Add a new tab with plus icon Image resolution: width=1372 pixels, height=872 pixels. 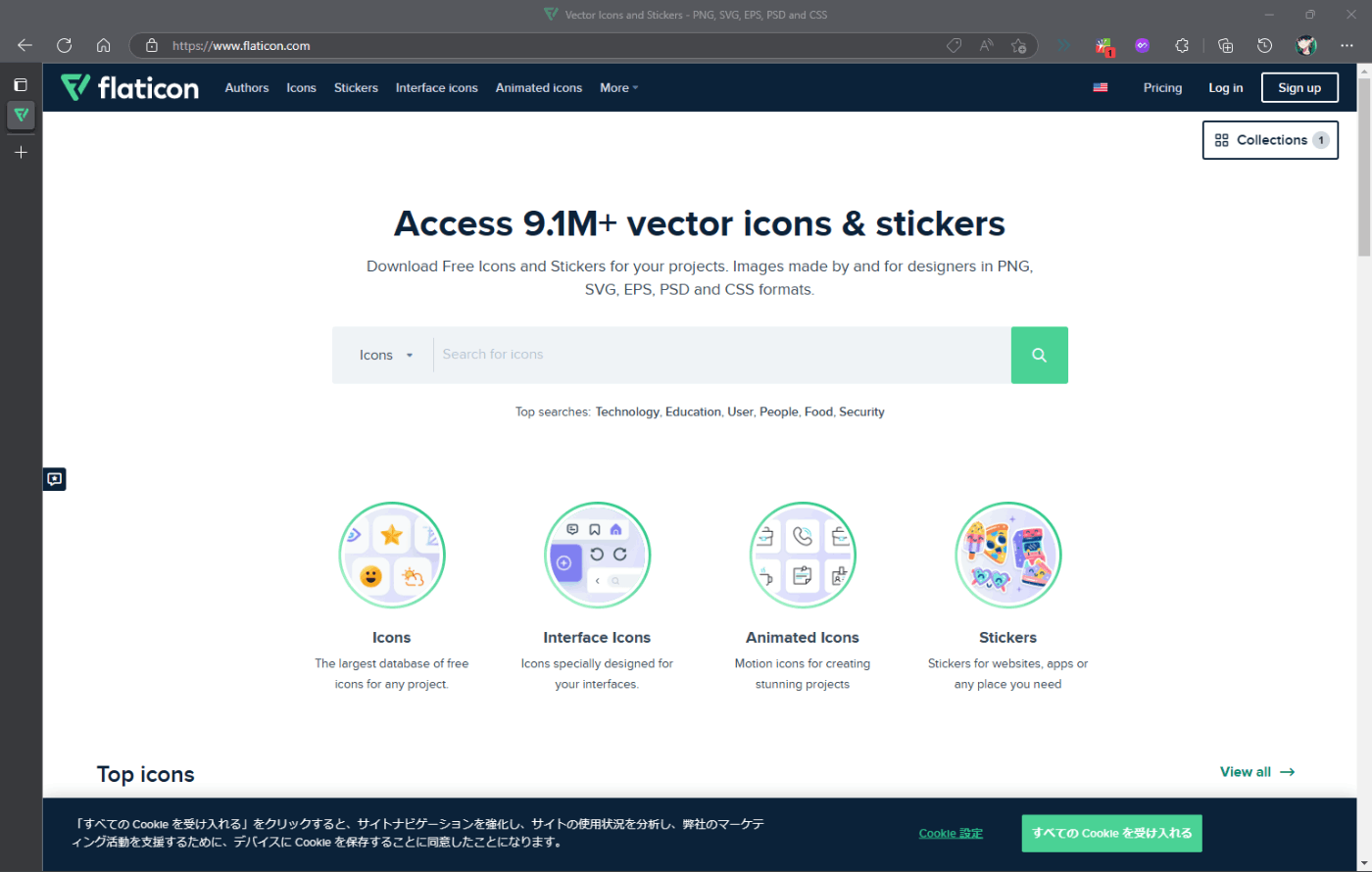pyautogui.click(x=21, y=152)
